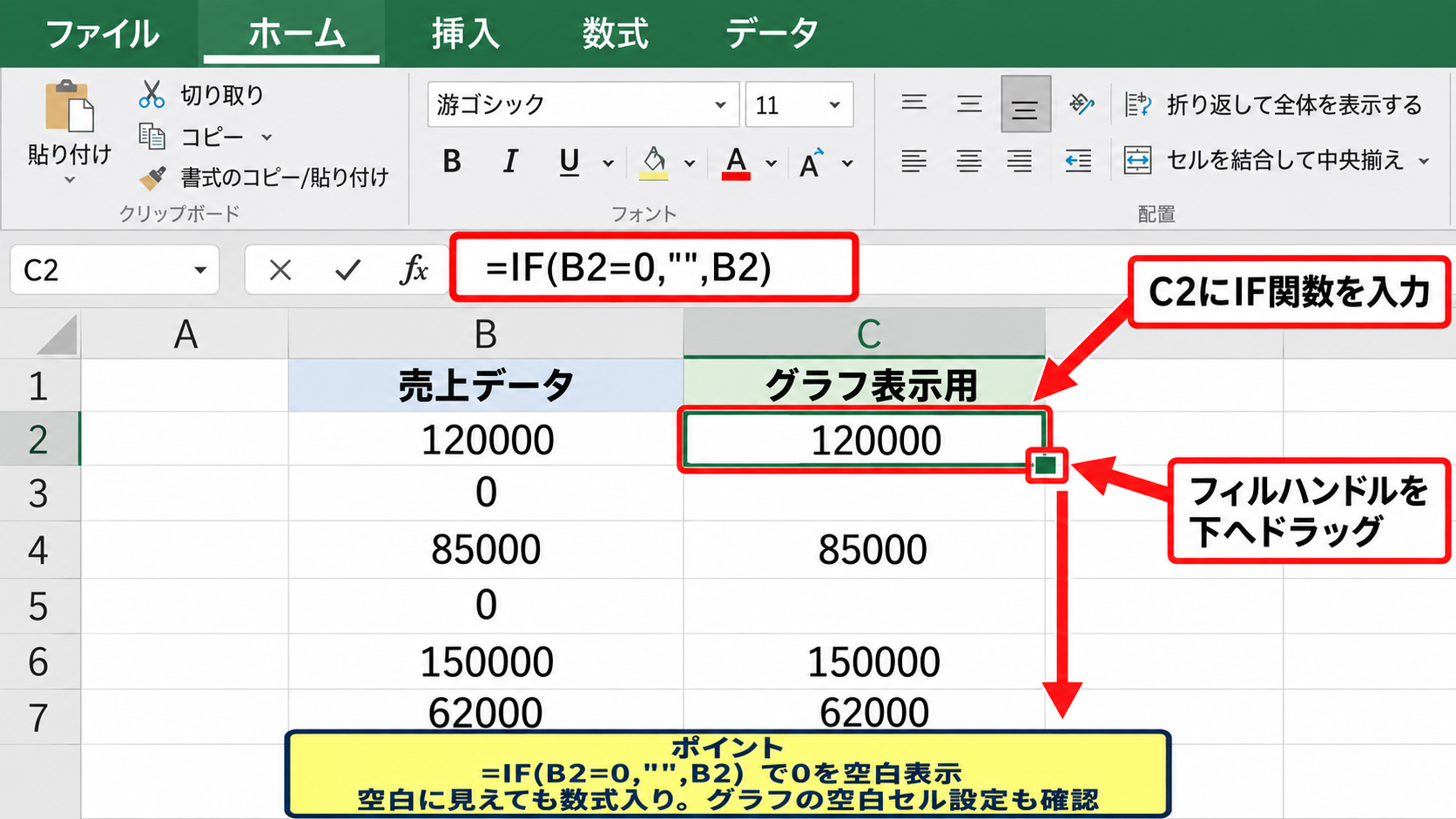Center text horizontally
This screenshot has width=1456, height=819.
click(x=969, y=160)
